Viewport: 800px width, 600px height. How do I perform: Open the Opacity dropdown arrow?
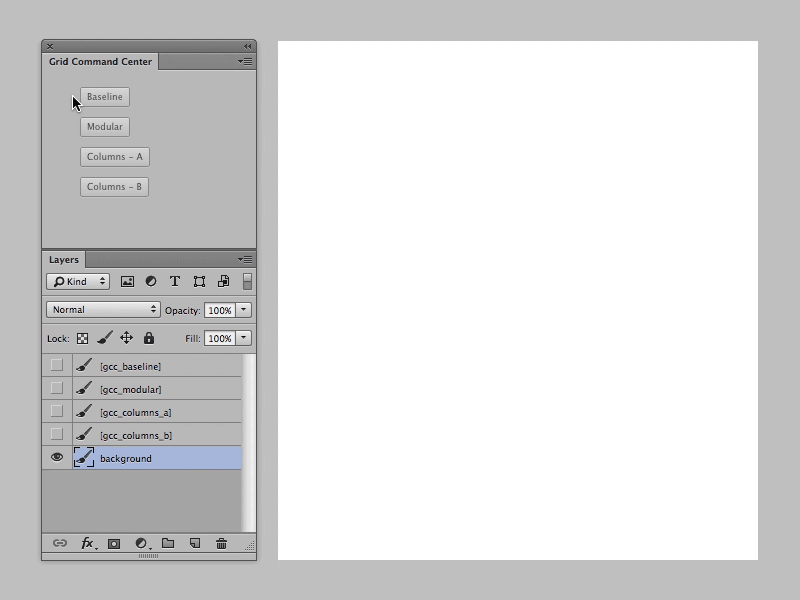[243, 310]
